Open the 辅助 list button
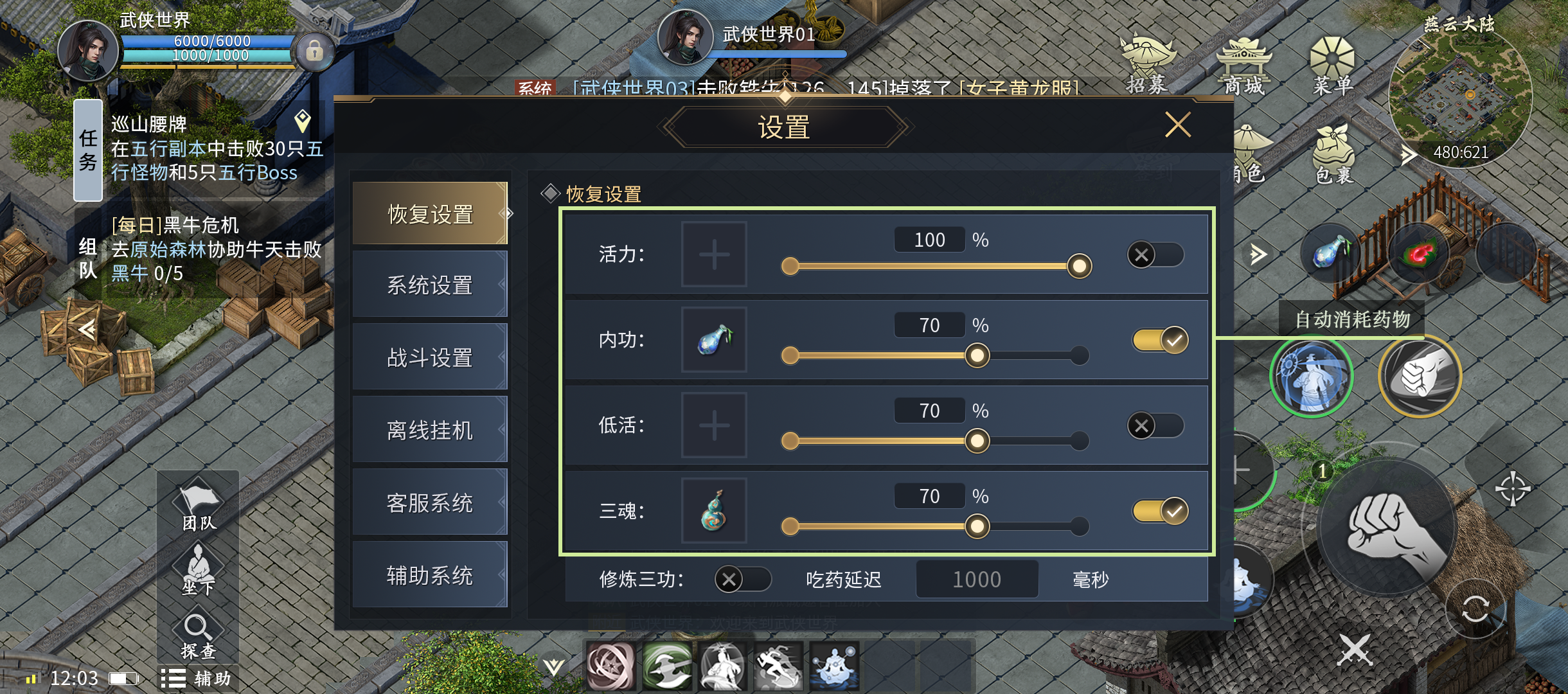Image resolution: width=1568 pixels, height=694 pixels. tap(196, 679)
